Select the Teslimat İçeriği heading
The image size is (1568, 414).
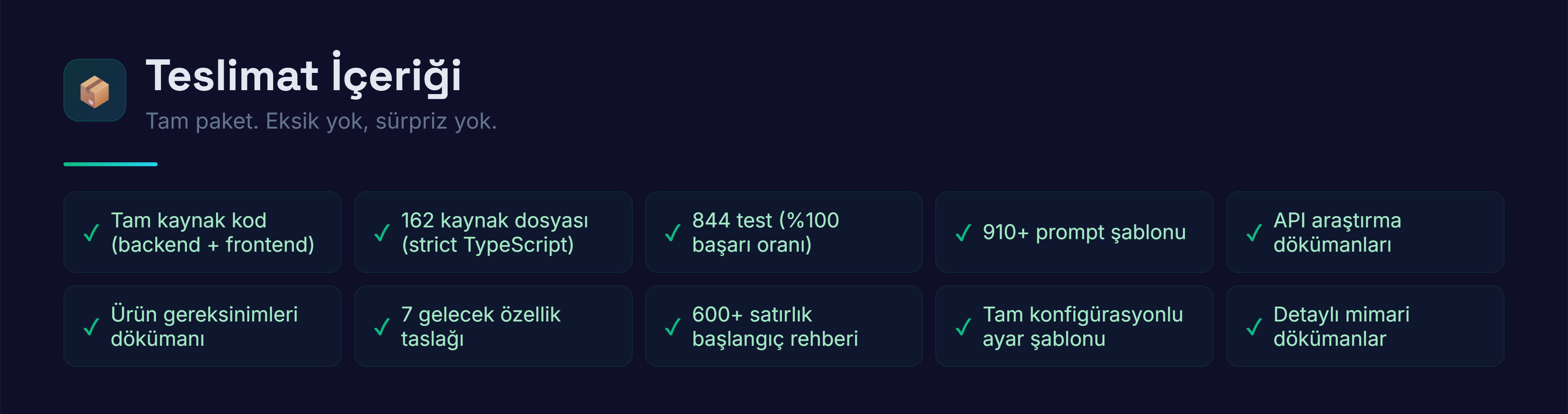pyautogui.click(x=303, y=76)
